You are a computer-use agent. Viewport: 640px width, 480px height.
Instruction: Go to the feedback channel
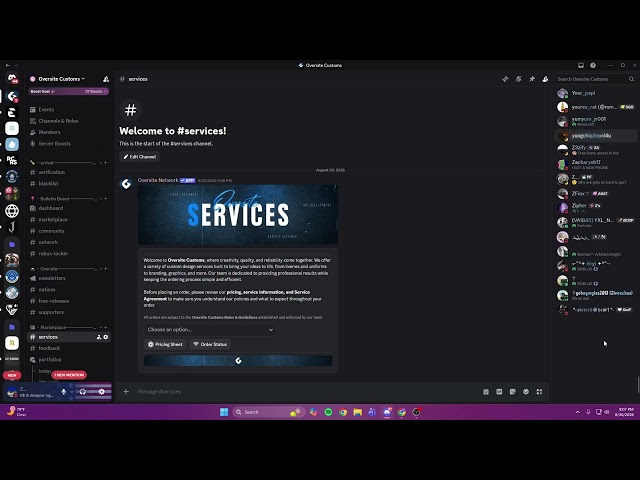point(69,348)
